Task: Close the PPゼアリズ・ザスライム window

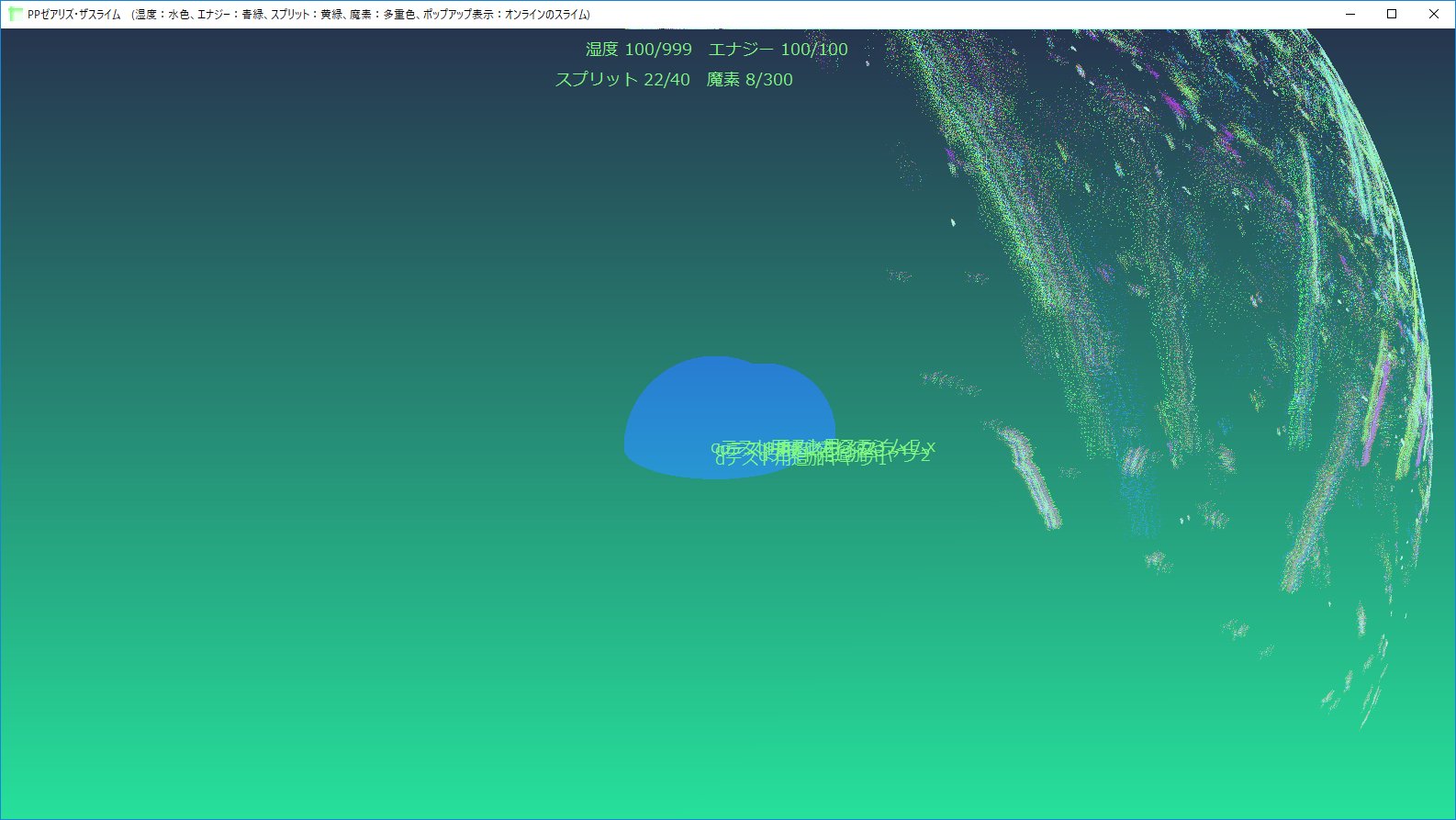Action: (x=1434, y=15)
